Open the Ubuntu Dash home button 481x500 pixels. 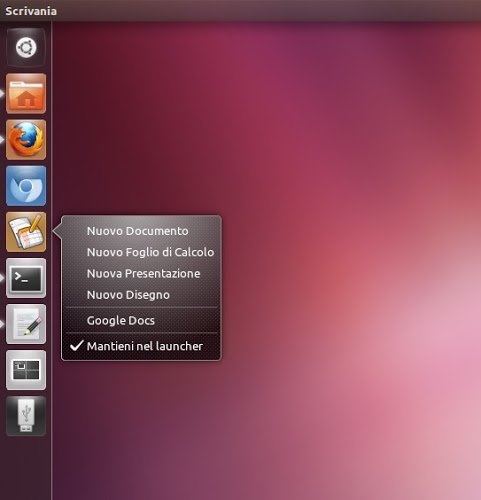click(x=26, y=47)
